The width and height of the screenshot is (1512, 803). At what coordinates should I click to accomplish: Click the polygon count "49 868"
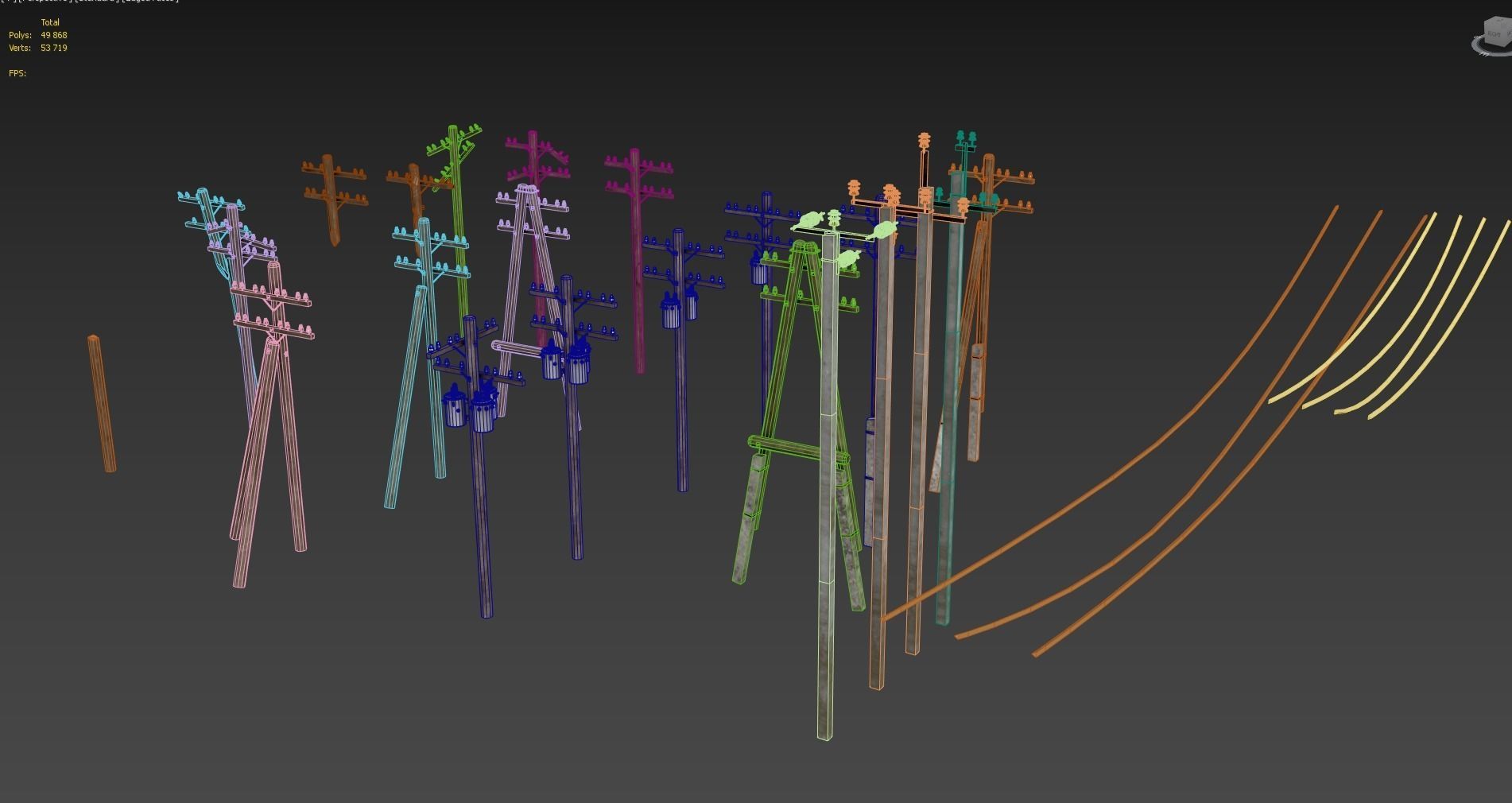[54, 35]
